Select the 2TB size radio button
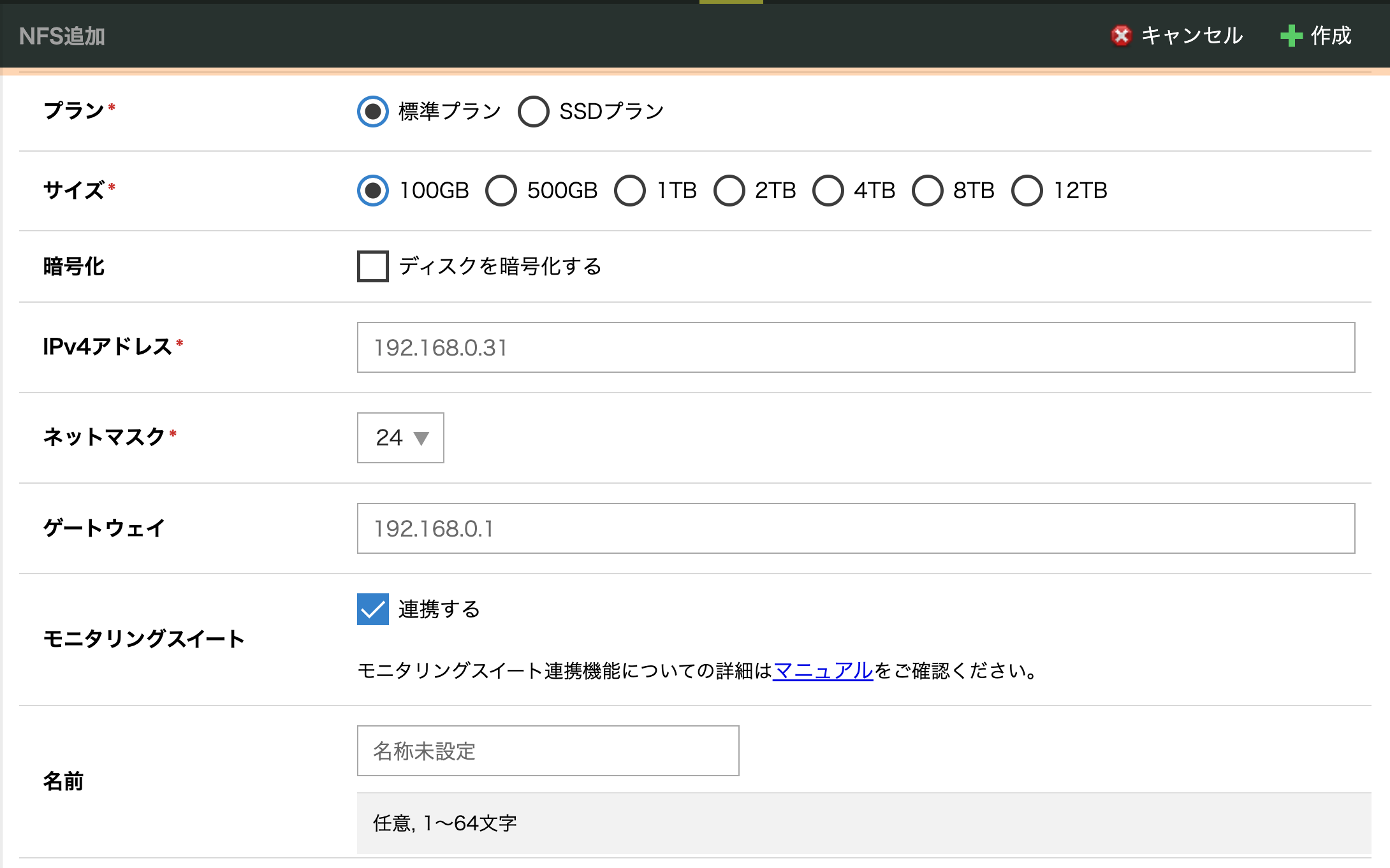This screenshot has height=868, width=1390. 729,191
